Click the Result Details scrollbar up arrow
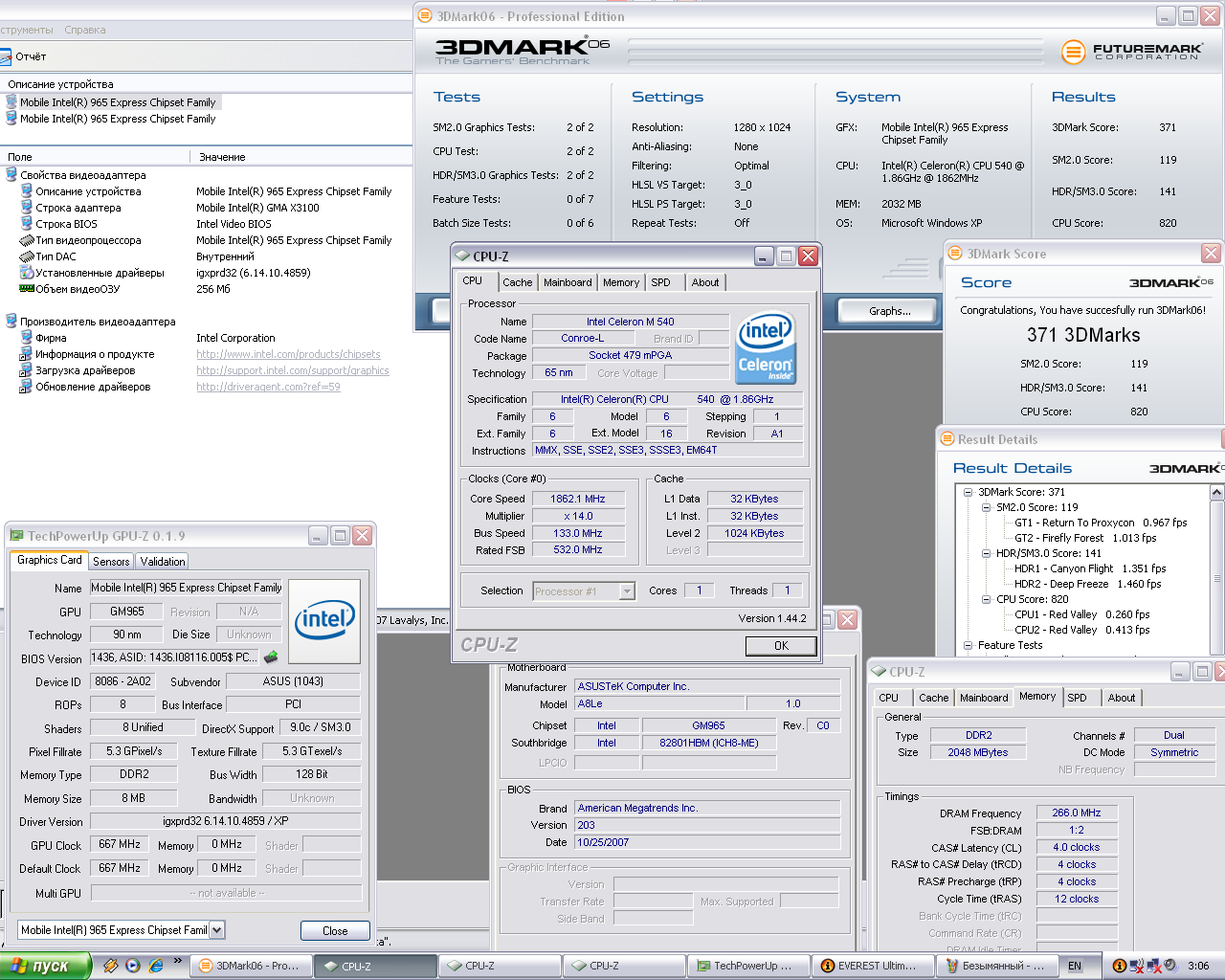Viewport: 1225px width, 980px height. [x=1216, y=492]
